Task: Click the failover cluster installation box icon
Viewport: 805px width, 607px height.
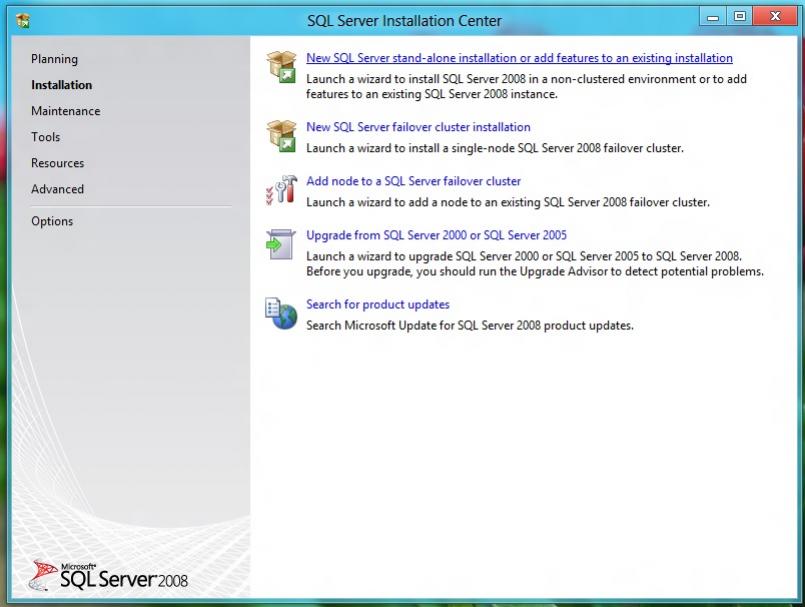Action: tap(281, 136)
